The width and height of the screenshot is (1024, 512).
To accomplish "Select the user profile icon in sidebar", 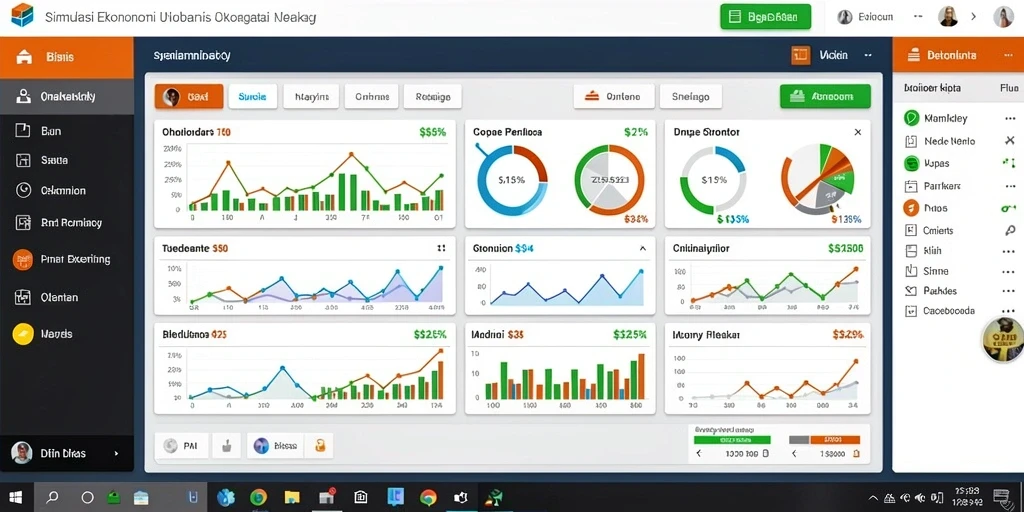I will (x=24, y=96).
